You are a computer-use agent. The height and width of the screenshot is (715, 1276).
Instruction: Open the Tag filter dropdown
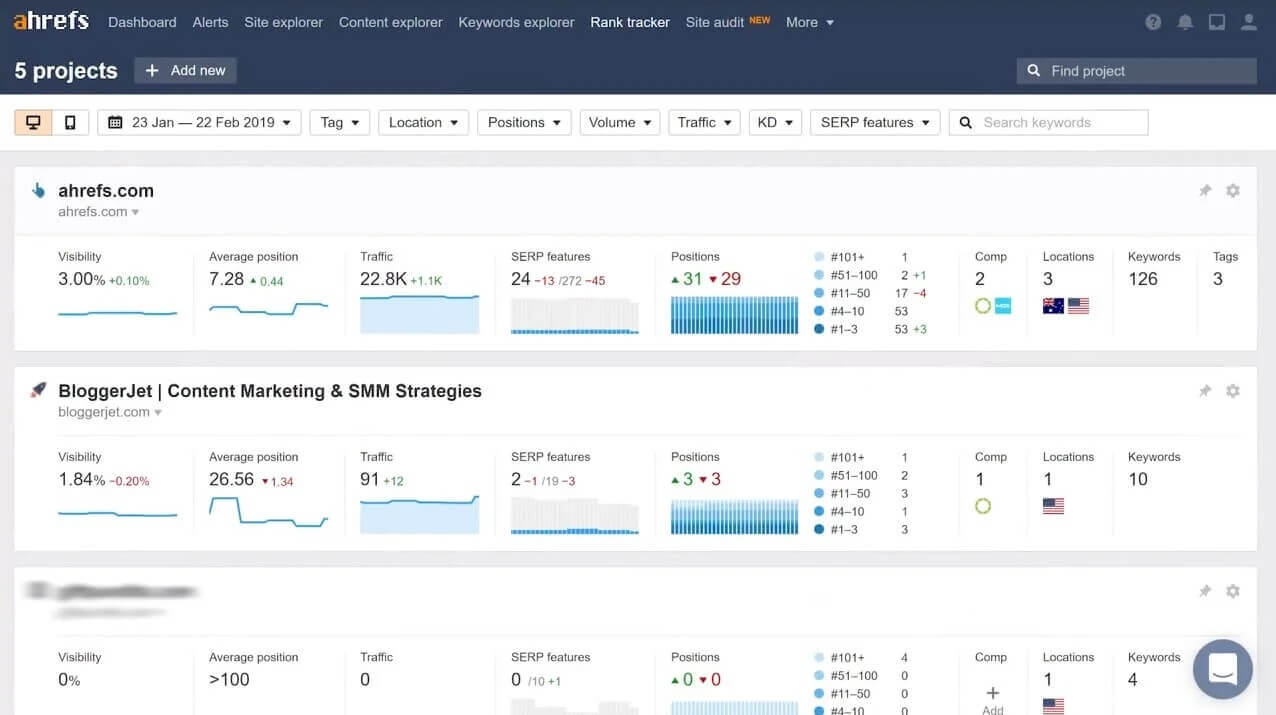[x=340, y=122]
